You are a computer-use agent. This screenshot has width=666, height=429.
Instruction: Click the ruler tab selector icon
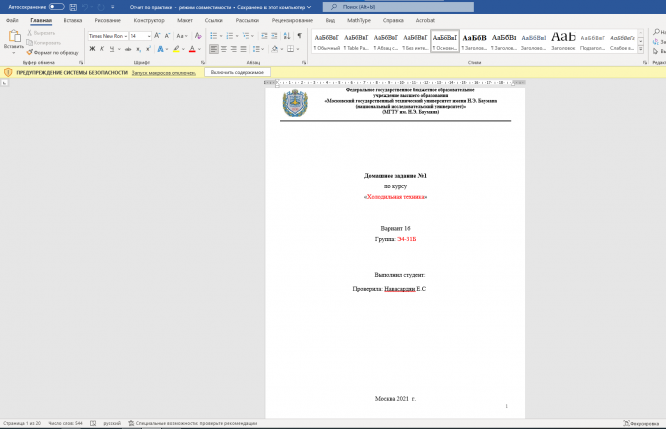tap(4, 82)
